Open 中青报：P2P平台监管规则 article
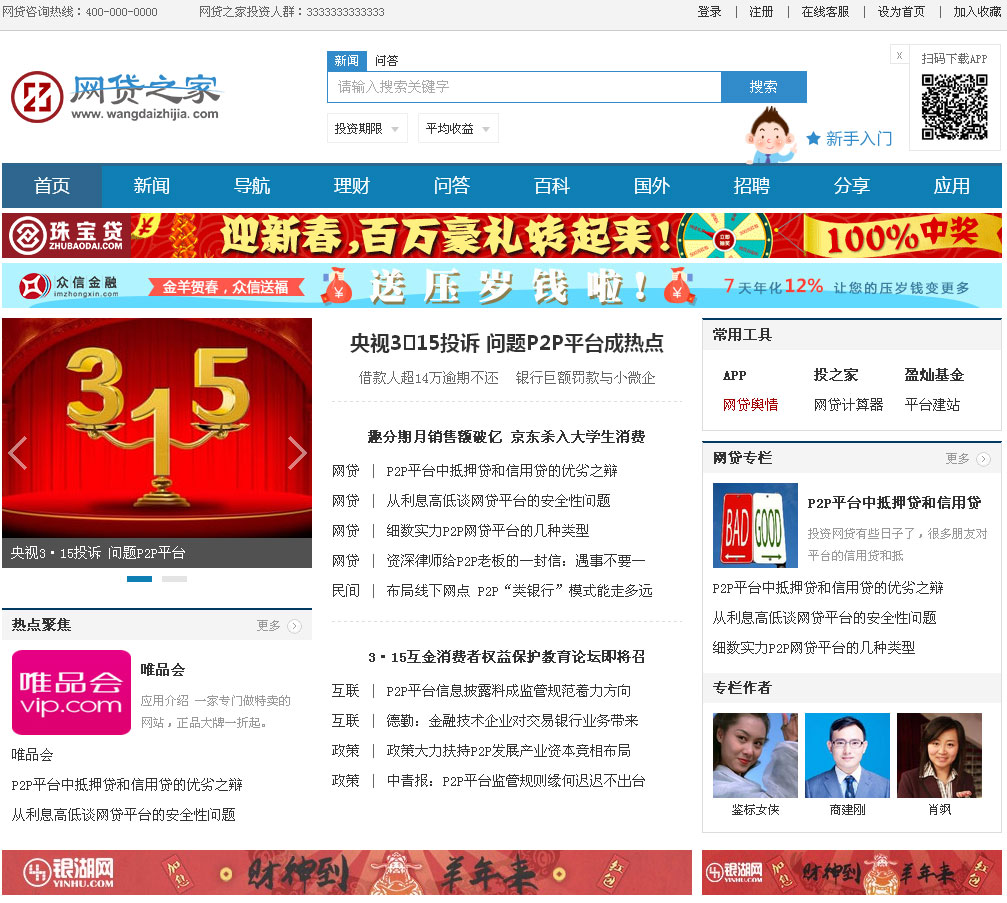This screenshot has height=903, width=1007. pos(516,781)
